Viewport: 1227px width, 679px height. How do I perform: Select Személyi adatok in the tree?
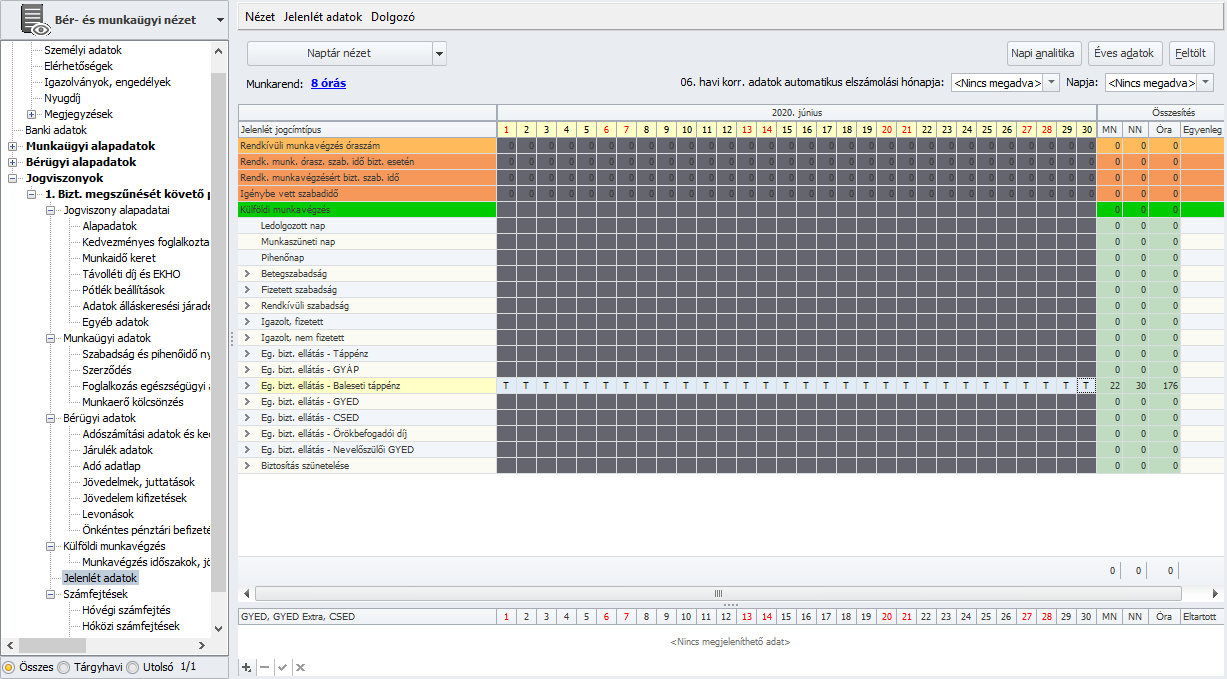(x=83, y=50)
